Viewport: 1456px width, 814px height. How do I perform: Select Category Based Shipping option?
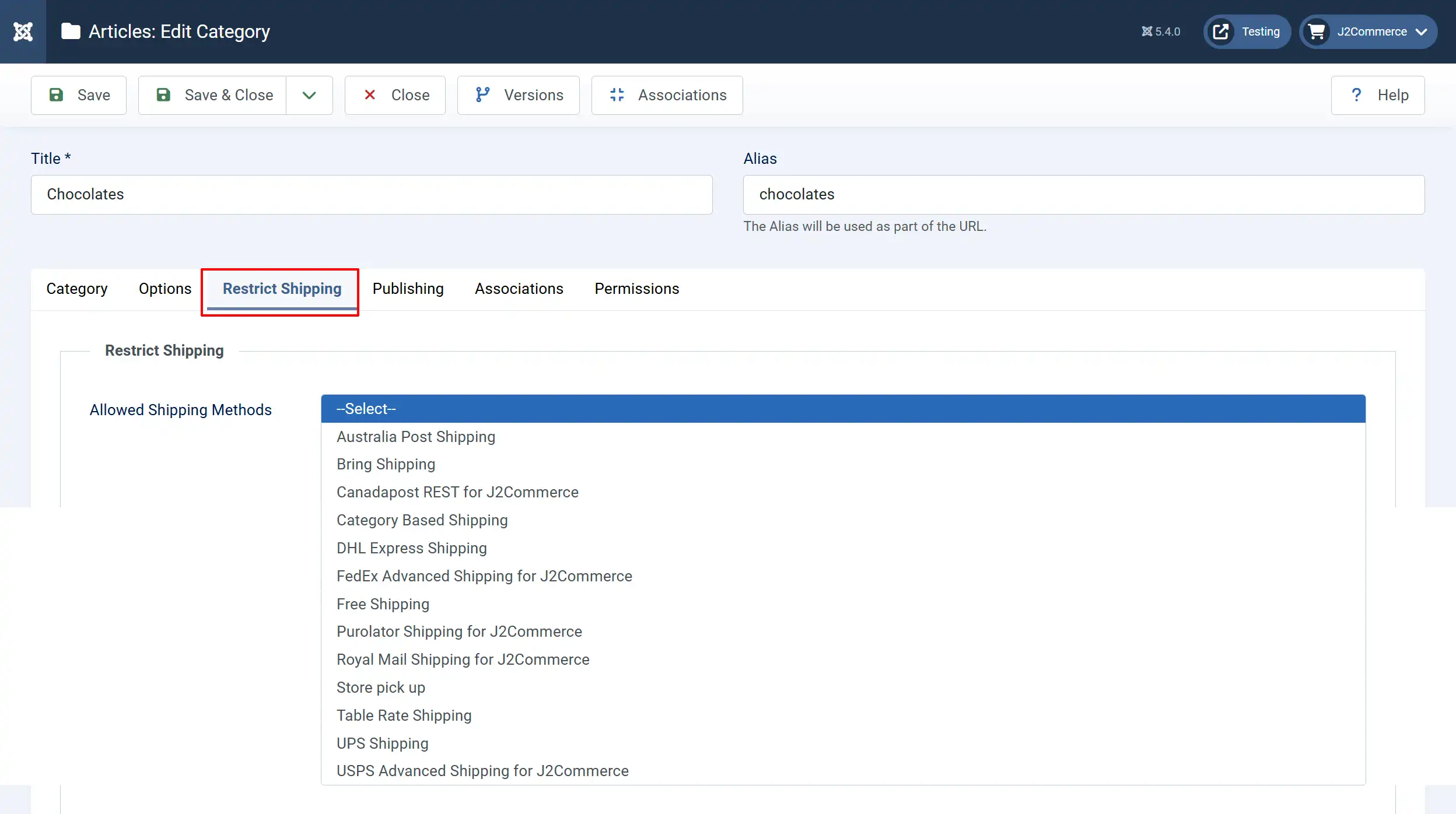pyautogui.click(x=843, y=520)
